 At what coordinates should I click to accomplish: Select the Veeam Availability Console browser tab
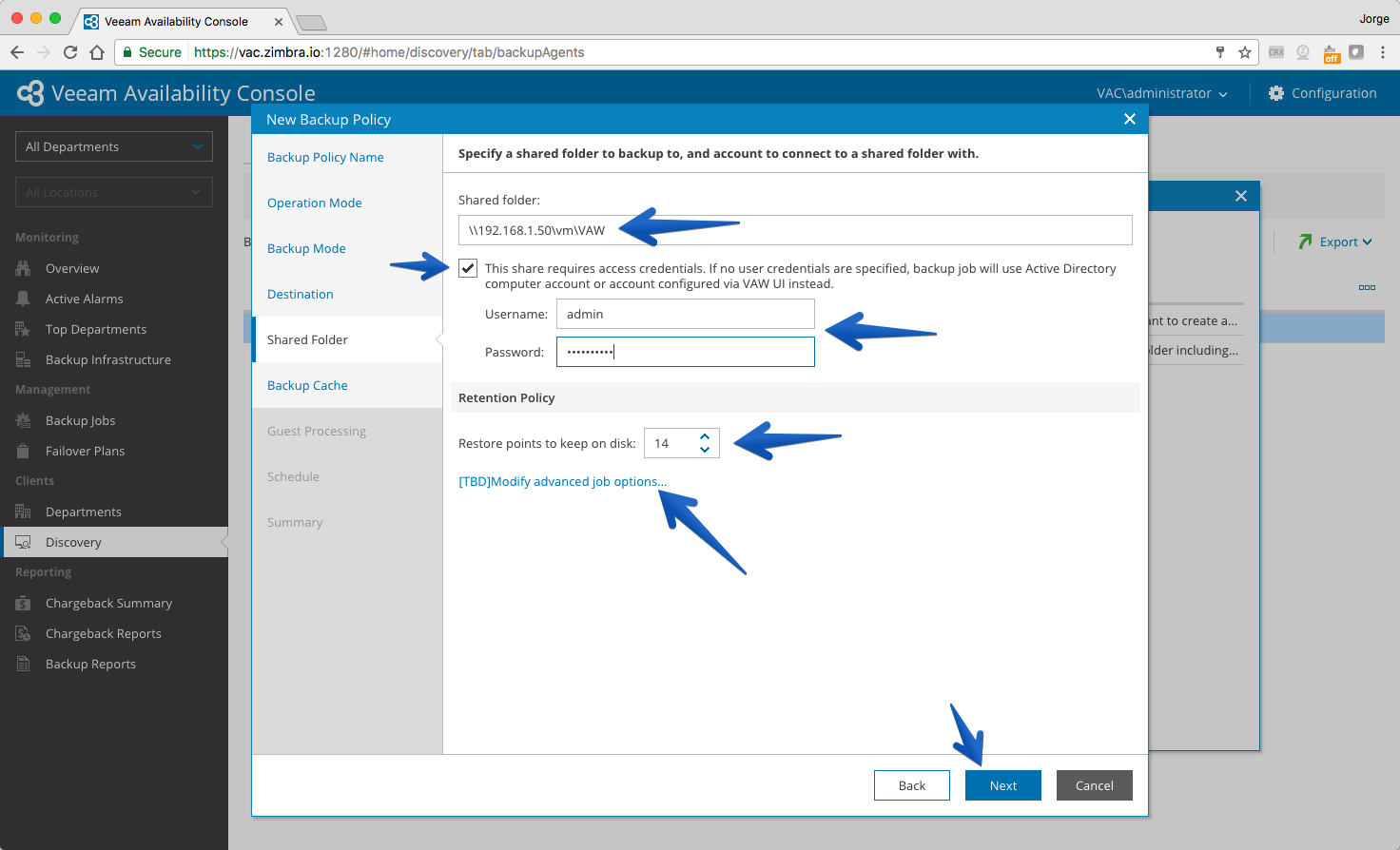[x=183, y=21]
